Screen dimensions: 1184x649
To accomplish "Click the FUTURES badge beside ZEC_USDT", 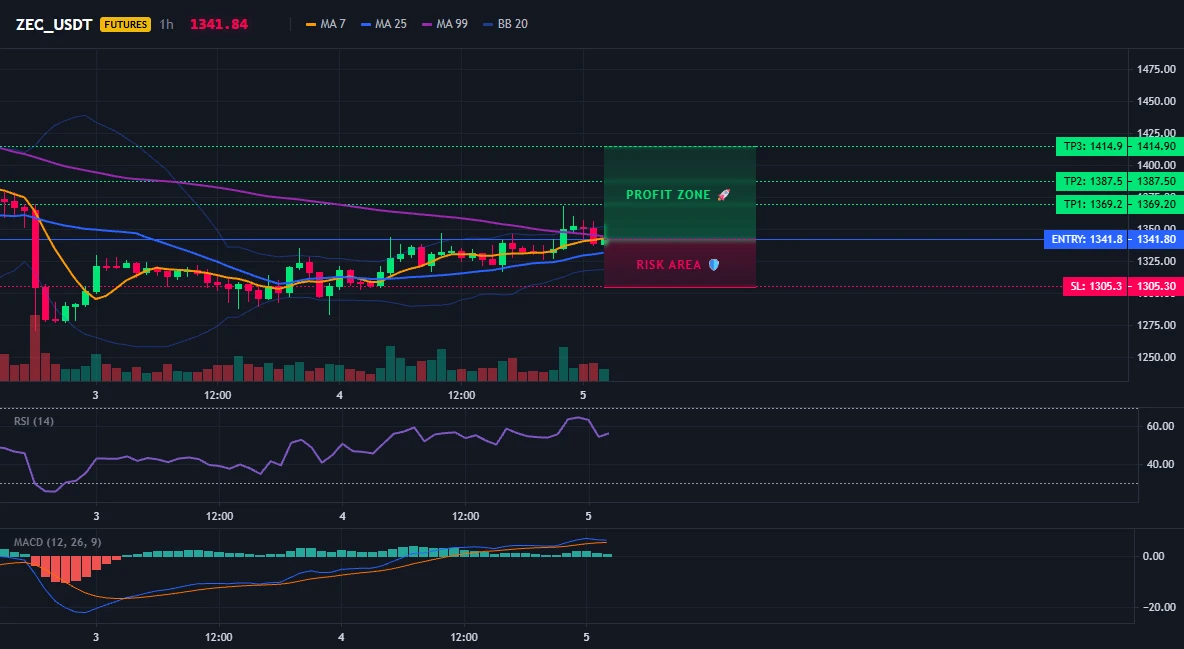I will [125, 24].
